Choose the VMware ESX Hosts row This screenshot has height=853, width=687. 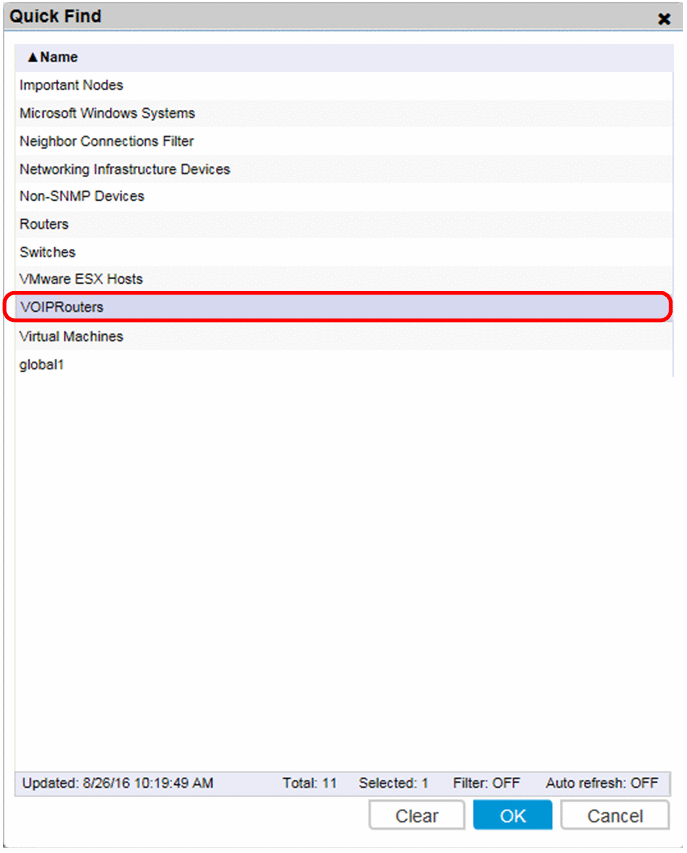coord(81,279)
